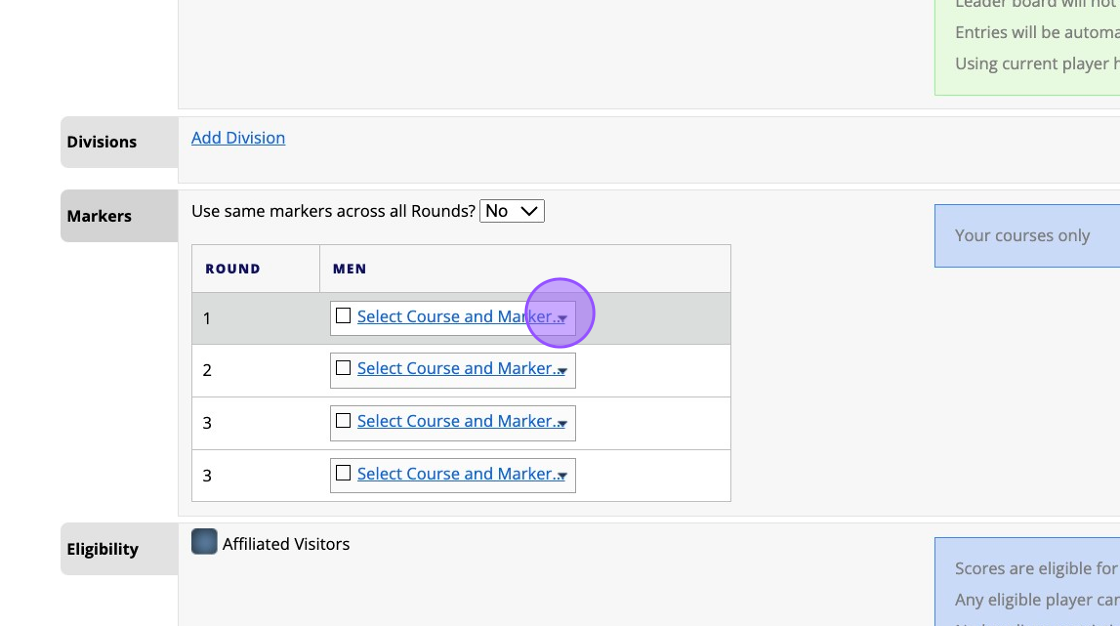Open 'Select Course and Marker' link for Round 1
The image size is (1120, 626).
point(456,316)
